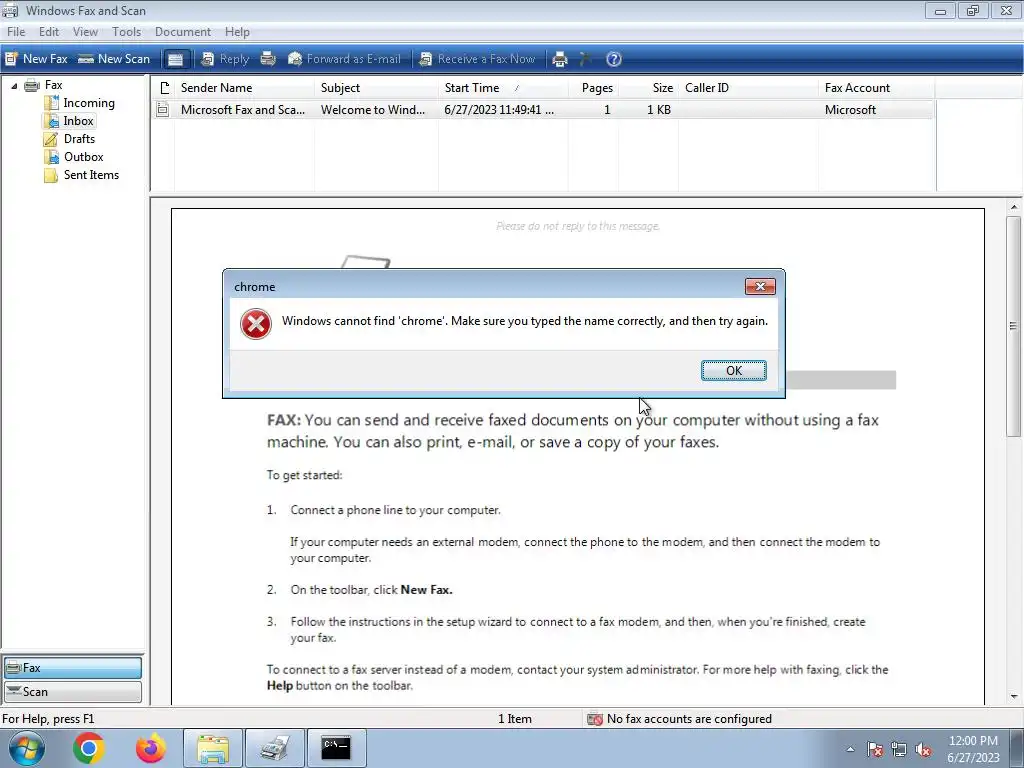Viewport: 1024px width, 768px height.
Task: Close the chrome error dialog
Action: coord(760,287)
